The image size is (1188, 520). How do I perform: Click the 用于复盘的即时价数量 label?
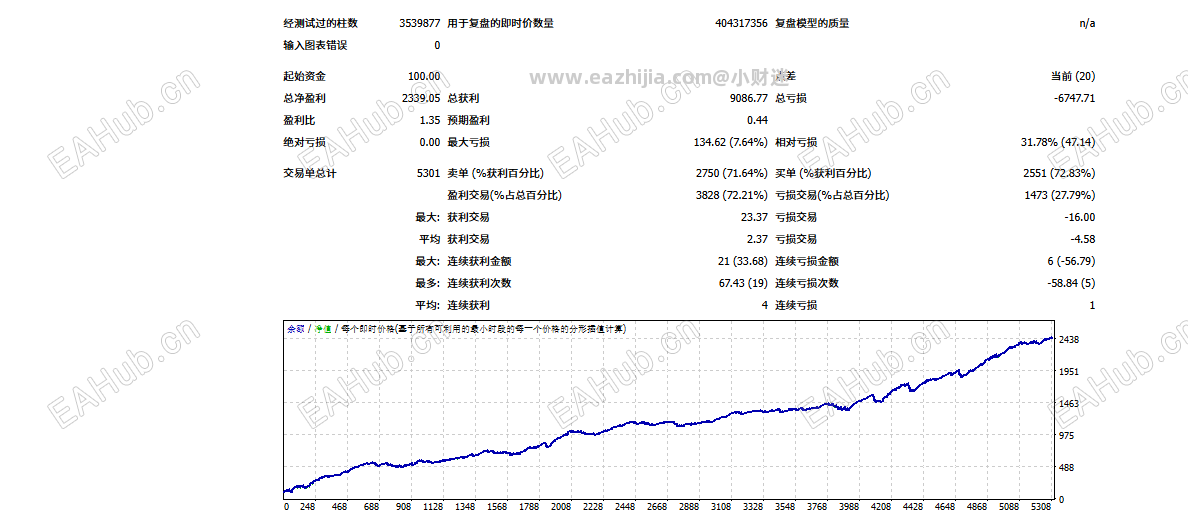[x=501, y=23]
